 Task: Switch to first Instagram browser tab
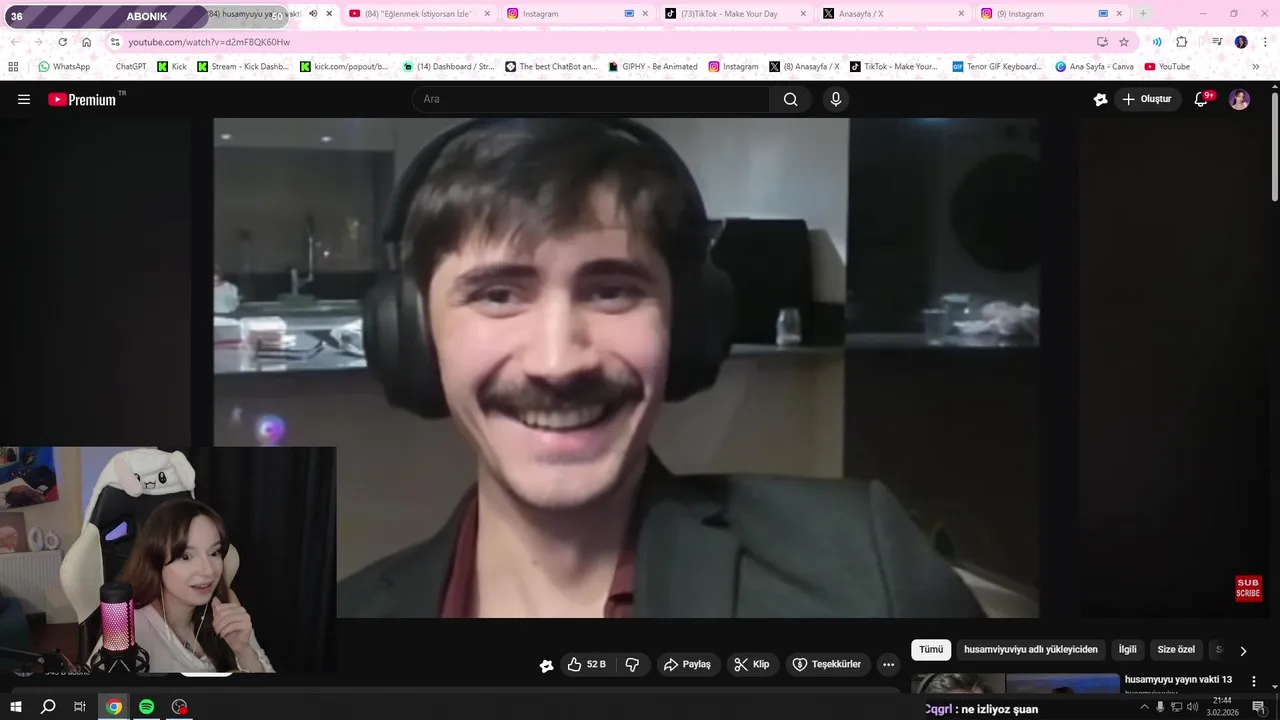[575, 14]
